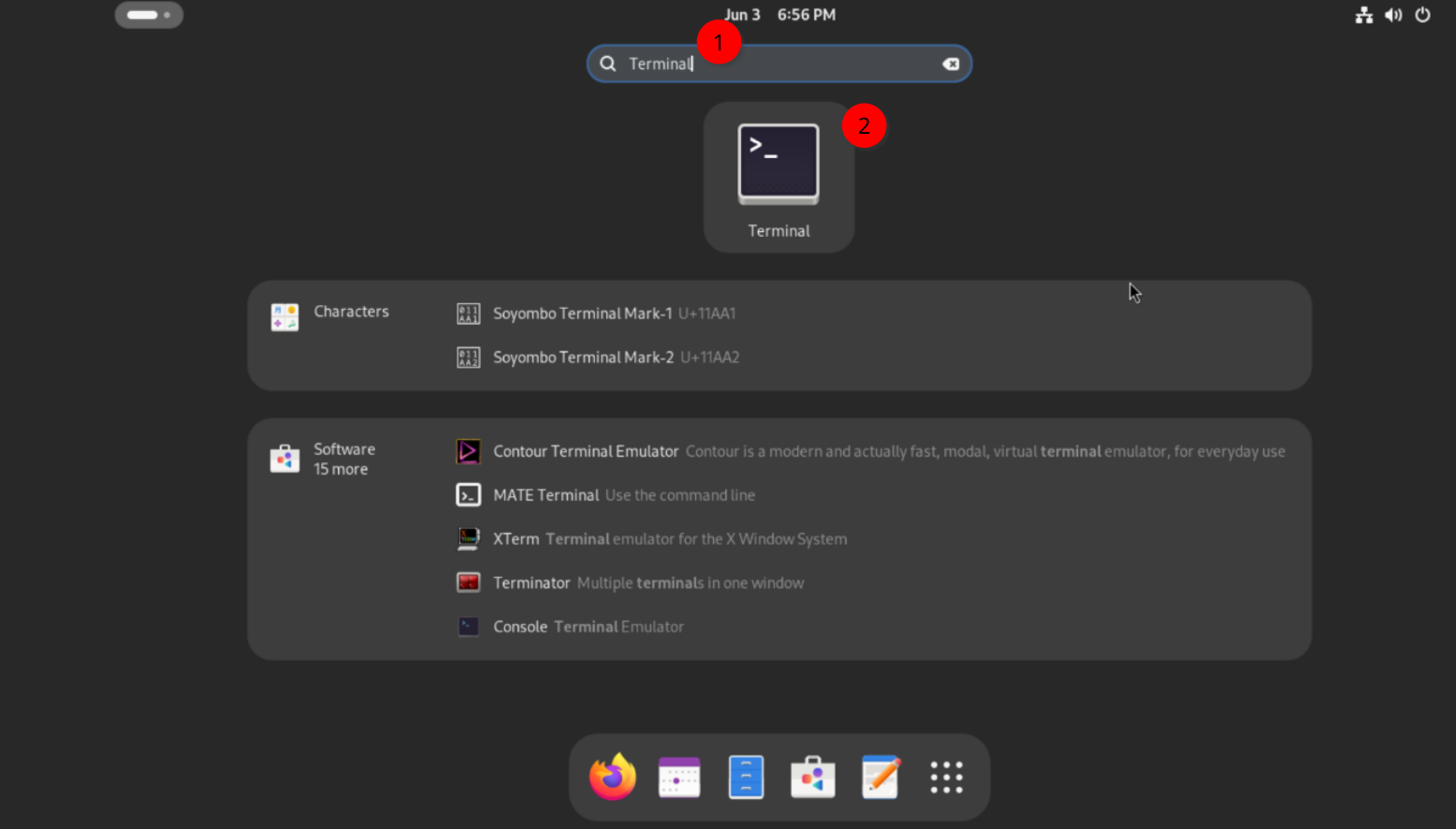The image size is (1456, 829).
Task: Open the Files app in dock
Action: [746, 777]
